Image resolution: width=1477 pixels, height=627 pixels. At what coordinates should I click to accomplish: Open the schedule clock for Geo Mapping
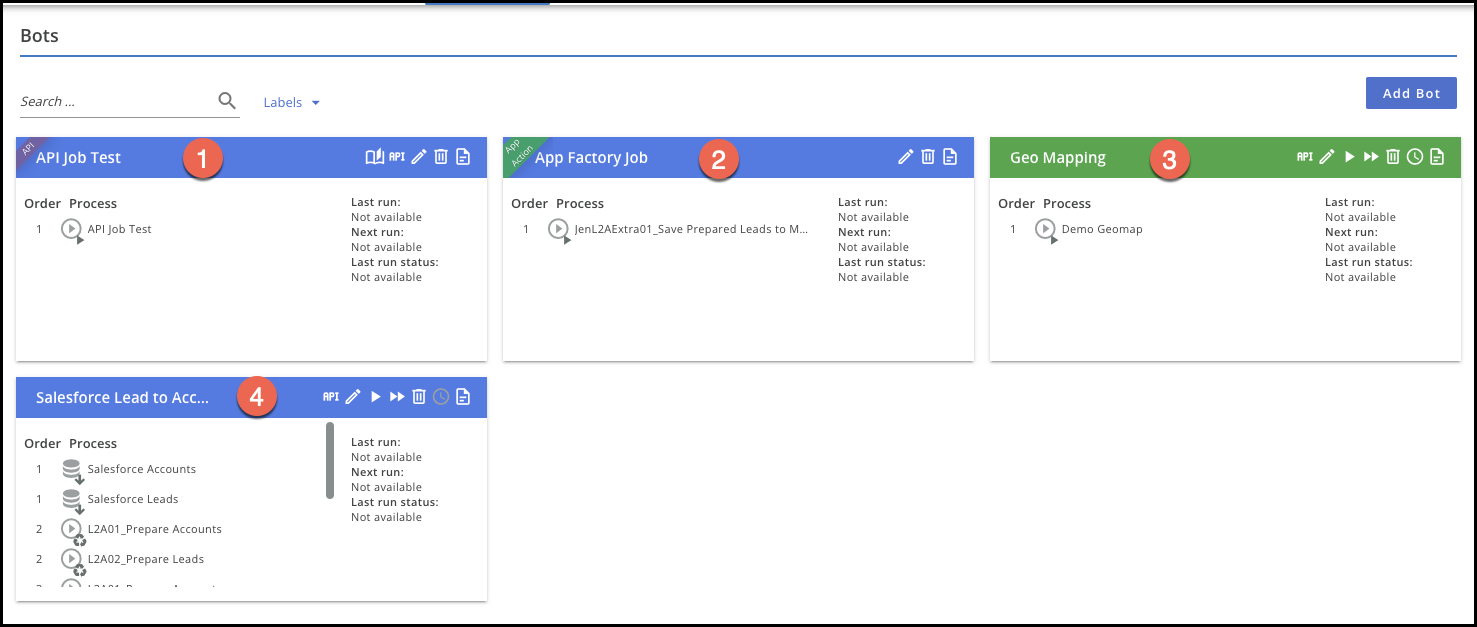click(1416, 156)
